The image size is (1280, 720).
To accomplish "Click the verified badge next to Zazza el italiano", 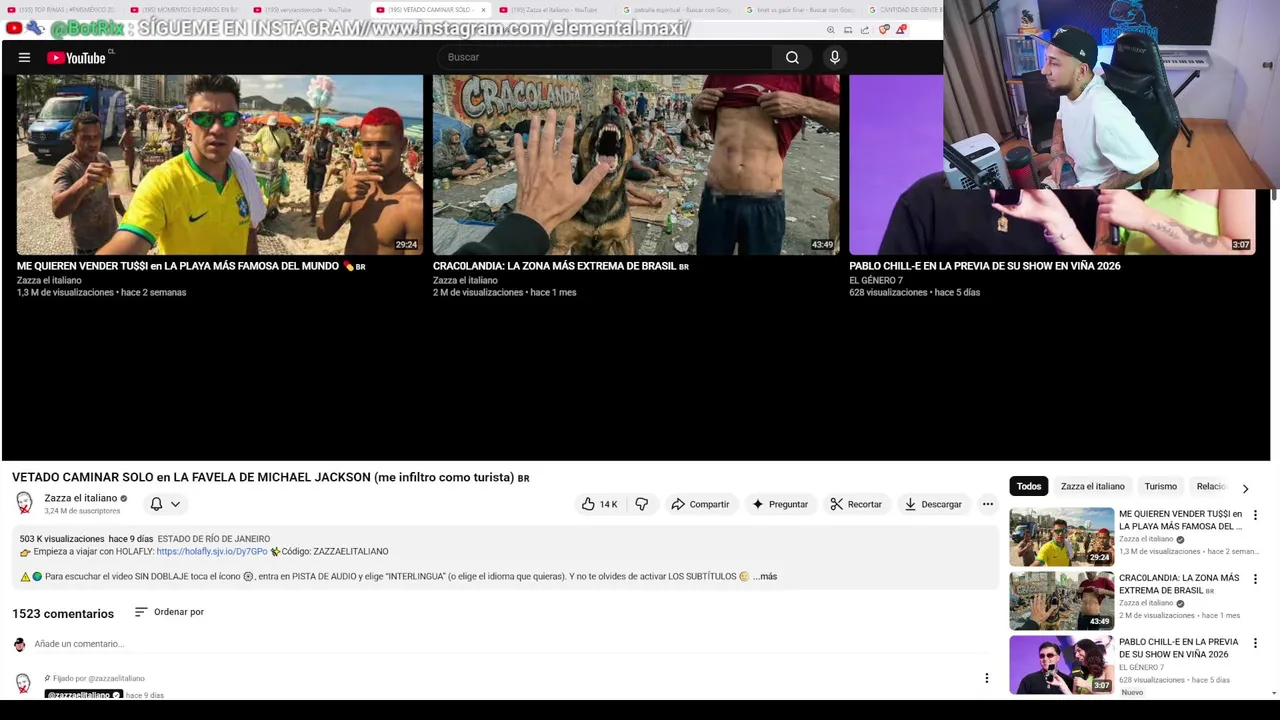I will (124, 499).
